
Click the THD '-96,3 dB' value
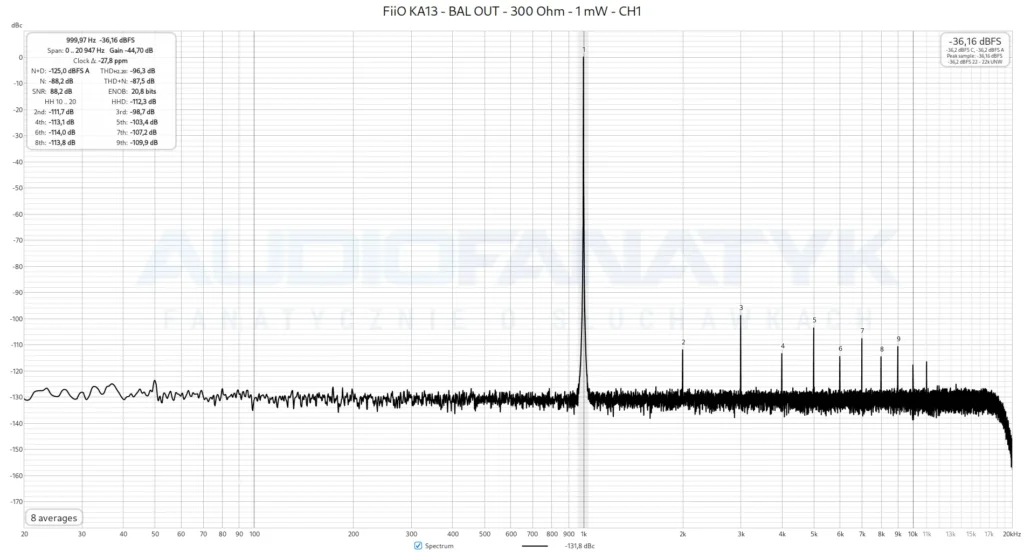click(x=142, y=71)
